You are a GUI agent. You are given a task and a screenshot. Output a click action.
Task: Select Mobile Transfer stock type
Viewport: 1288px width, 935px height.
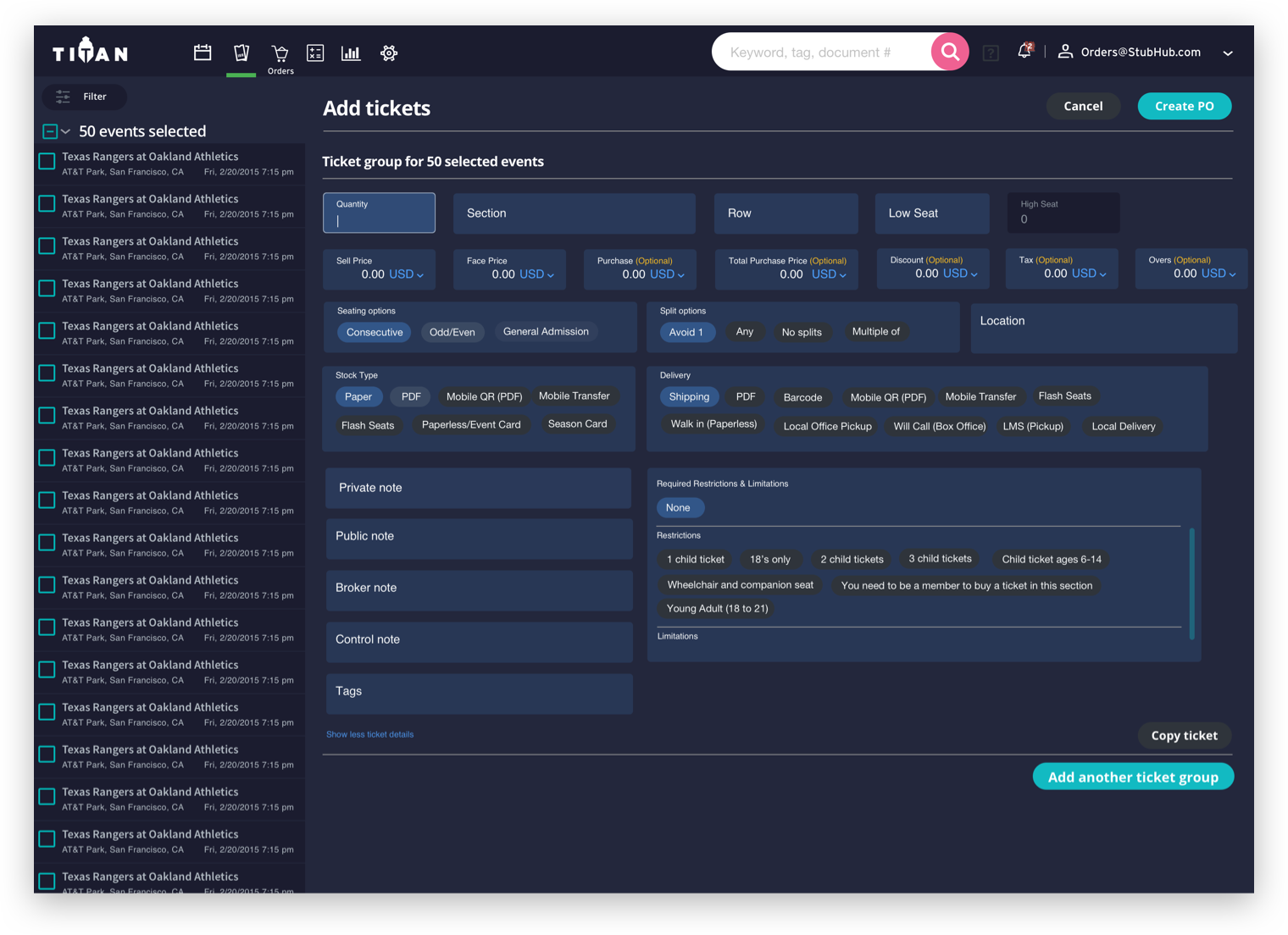coord(574,396)
